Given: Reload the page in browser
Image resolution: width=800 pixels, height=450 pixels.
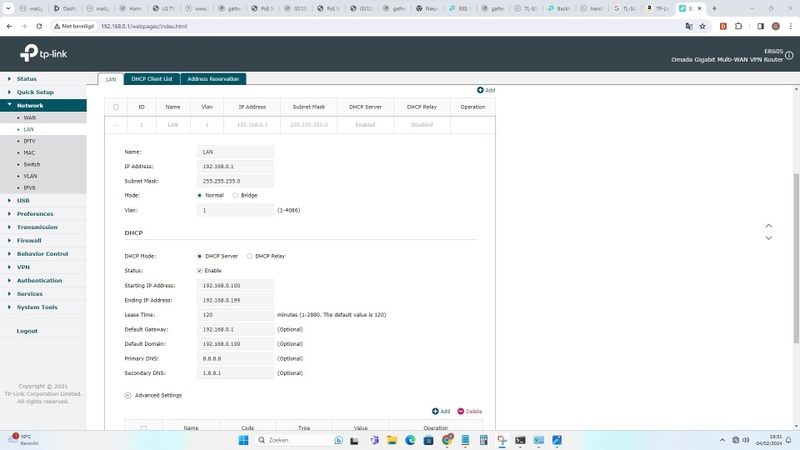Looking at the screenshot, I should pyautogui.click(x=39, y=26).
